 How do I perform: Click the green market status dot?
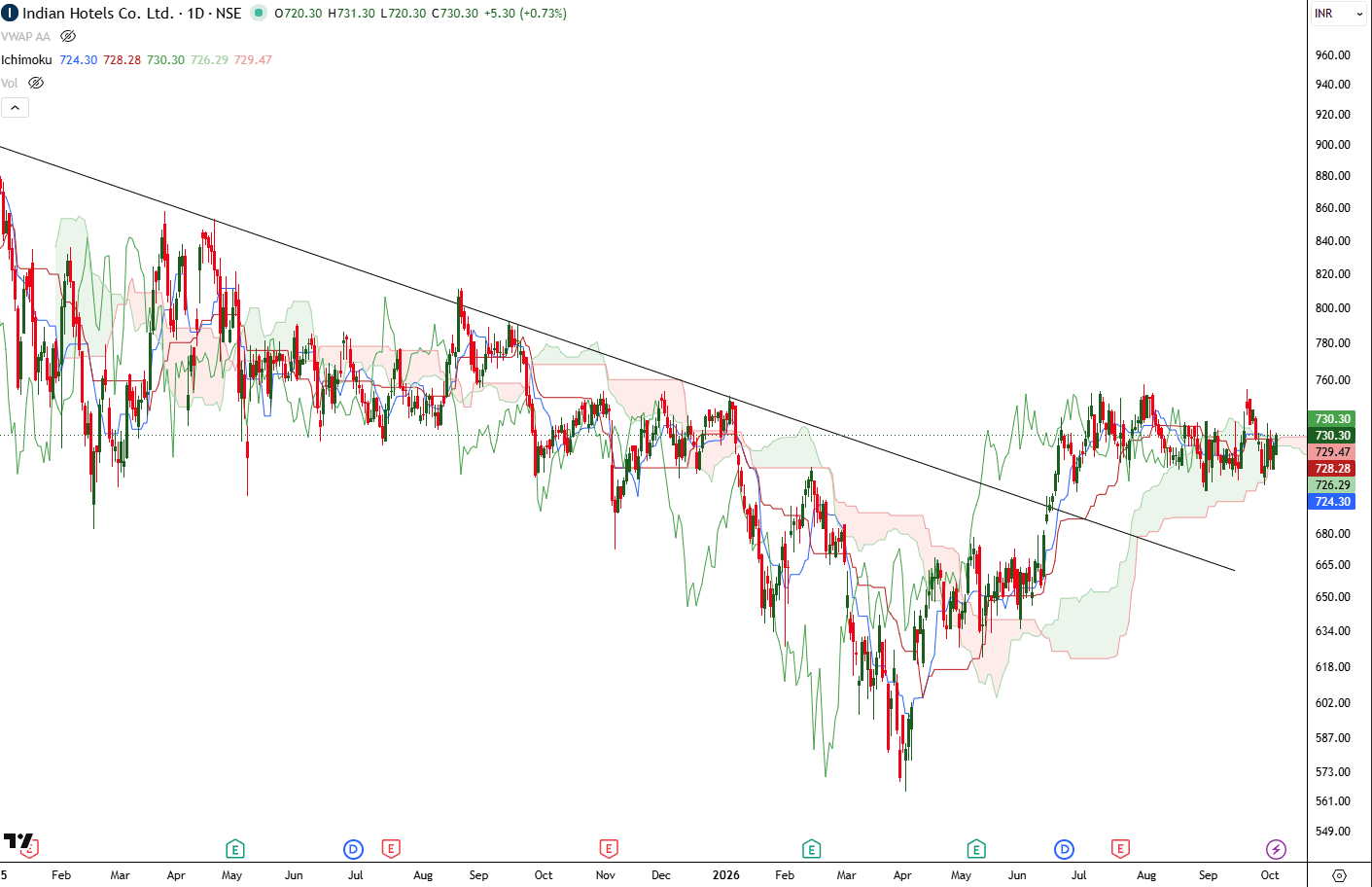coord(258,13)
